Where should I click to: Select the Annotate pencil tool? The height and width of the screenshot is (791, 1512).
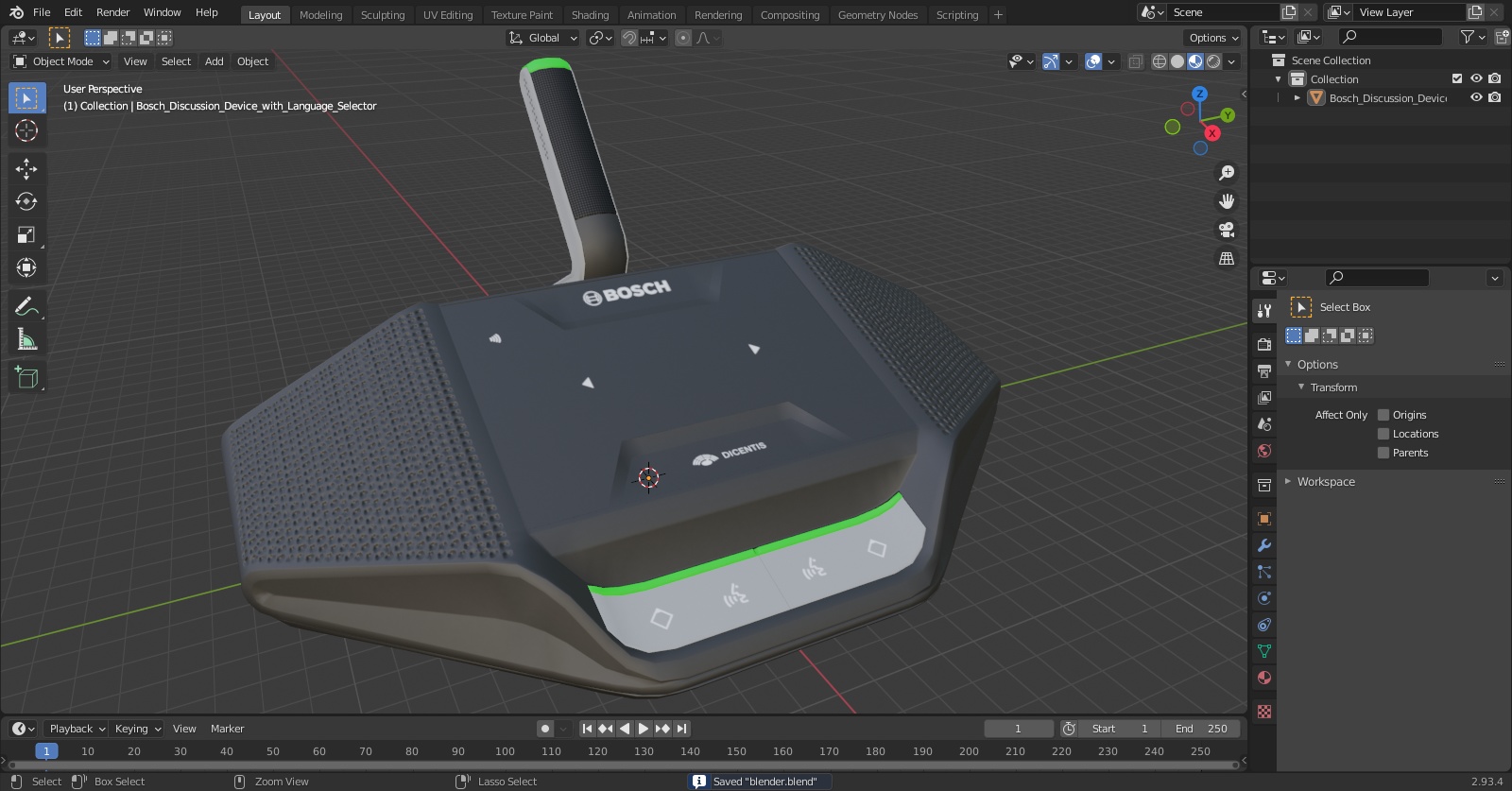[x=26, y=306]
